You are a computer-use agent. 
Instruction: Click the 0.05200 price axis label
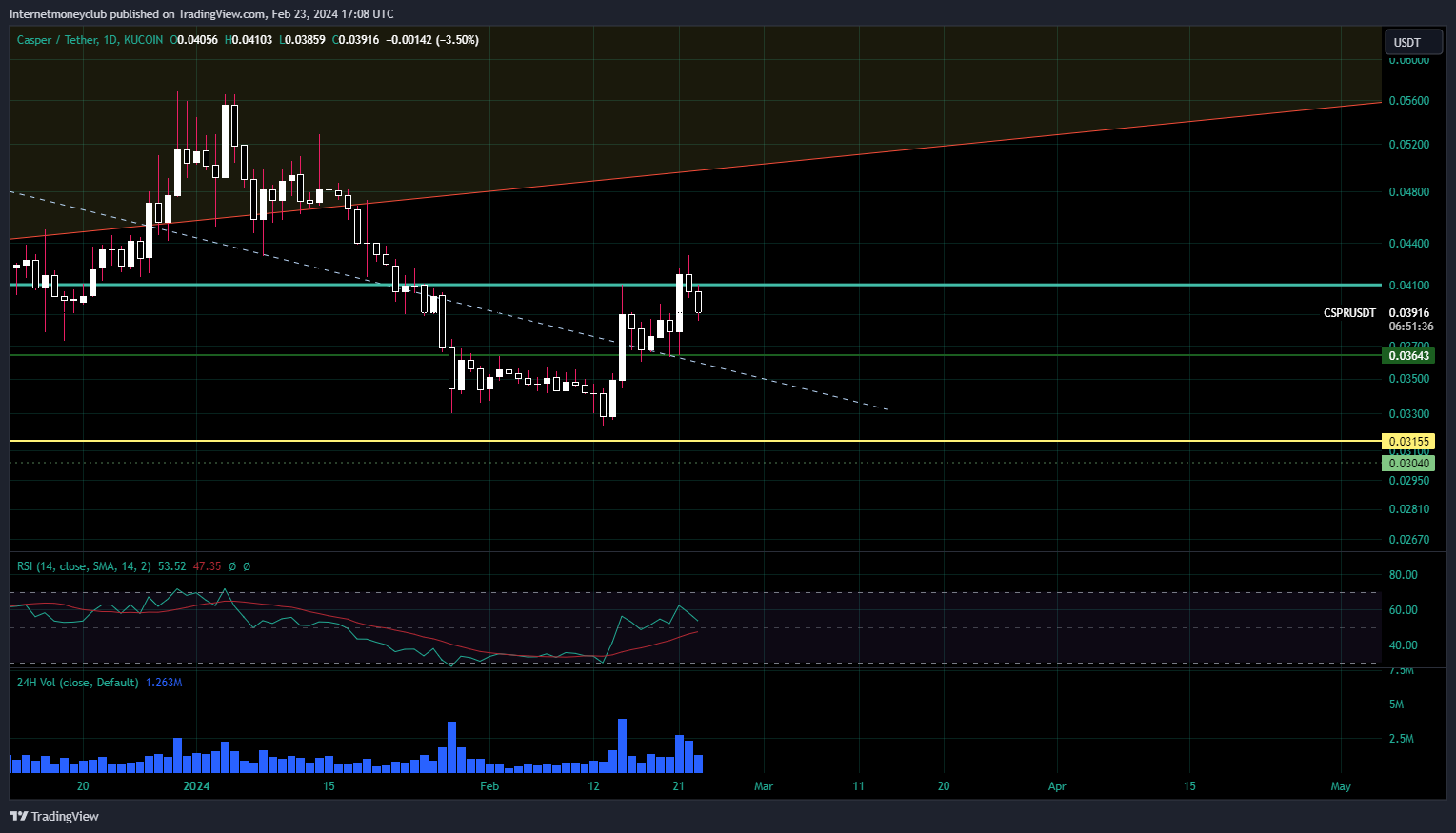[x=1408, y=145]
